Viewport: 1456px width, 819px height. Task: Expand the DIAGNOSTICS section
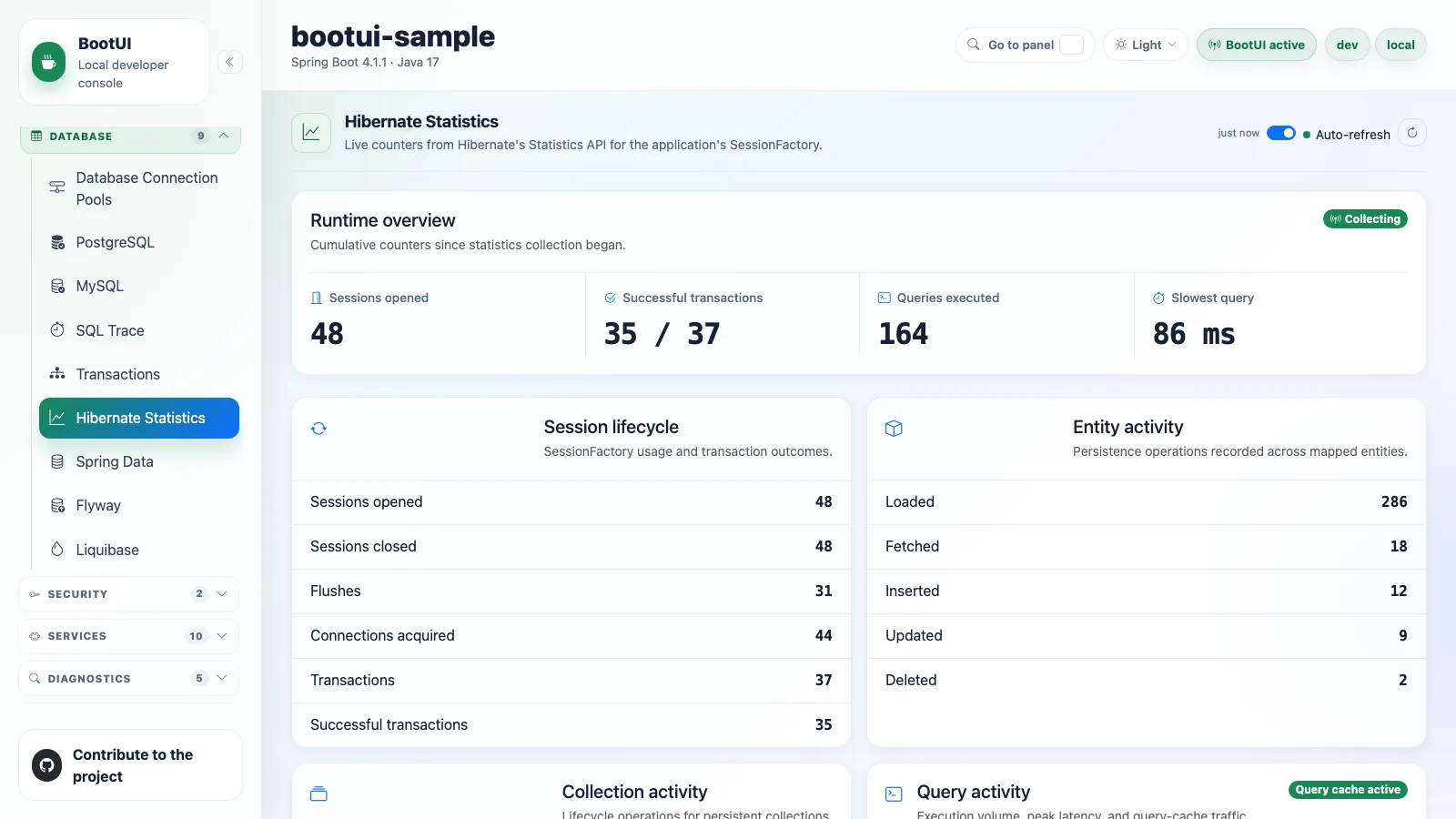coord(128,678)
